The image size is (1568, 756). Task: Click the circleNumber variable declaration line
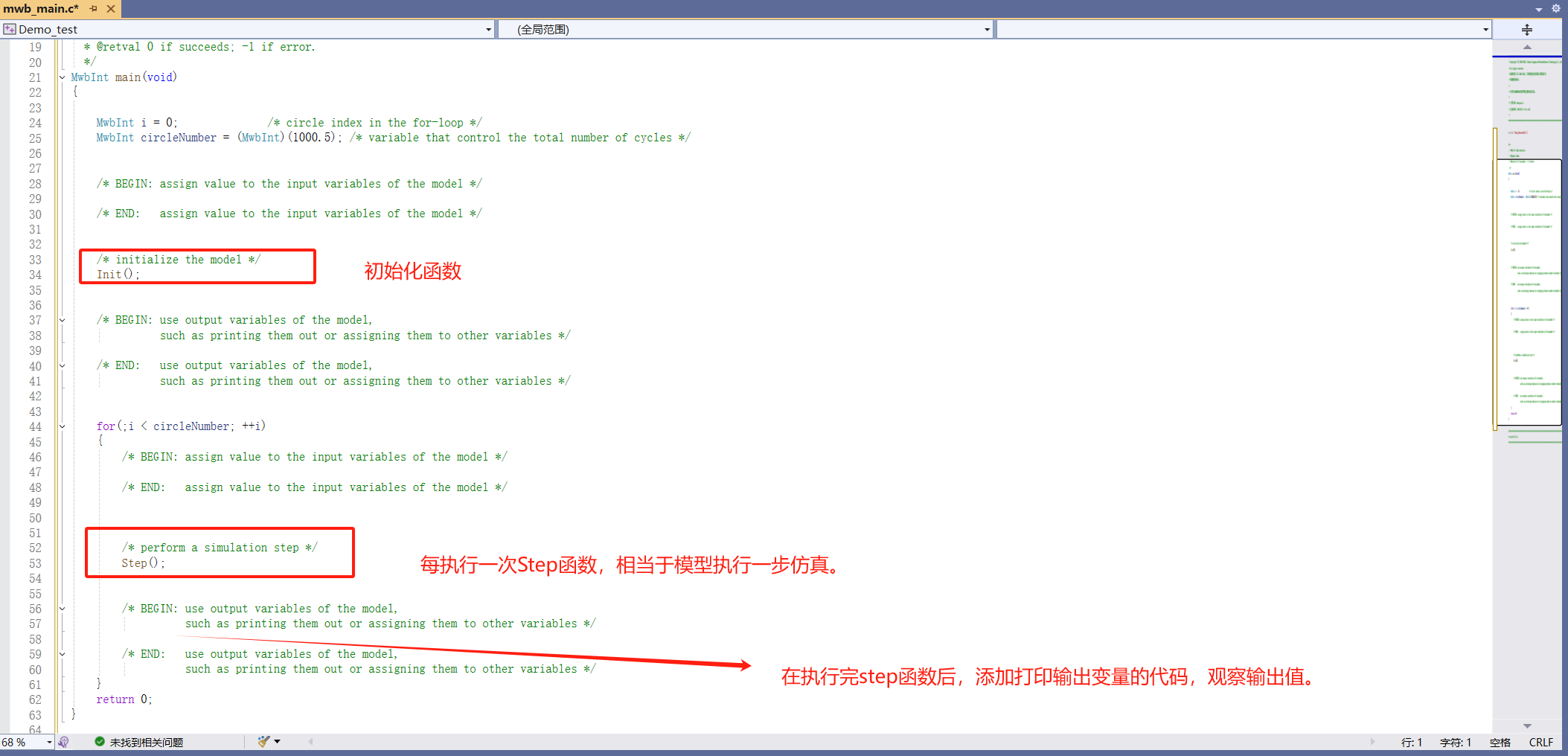pos(393,138)
